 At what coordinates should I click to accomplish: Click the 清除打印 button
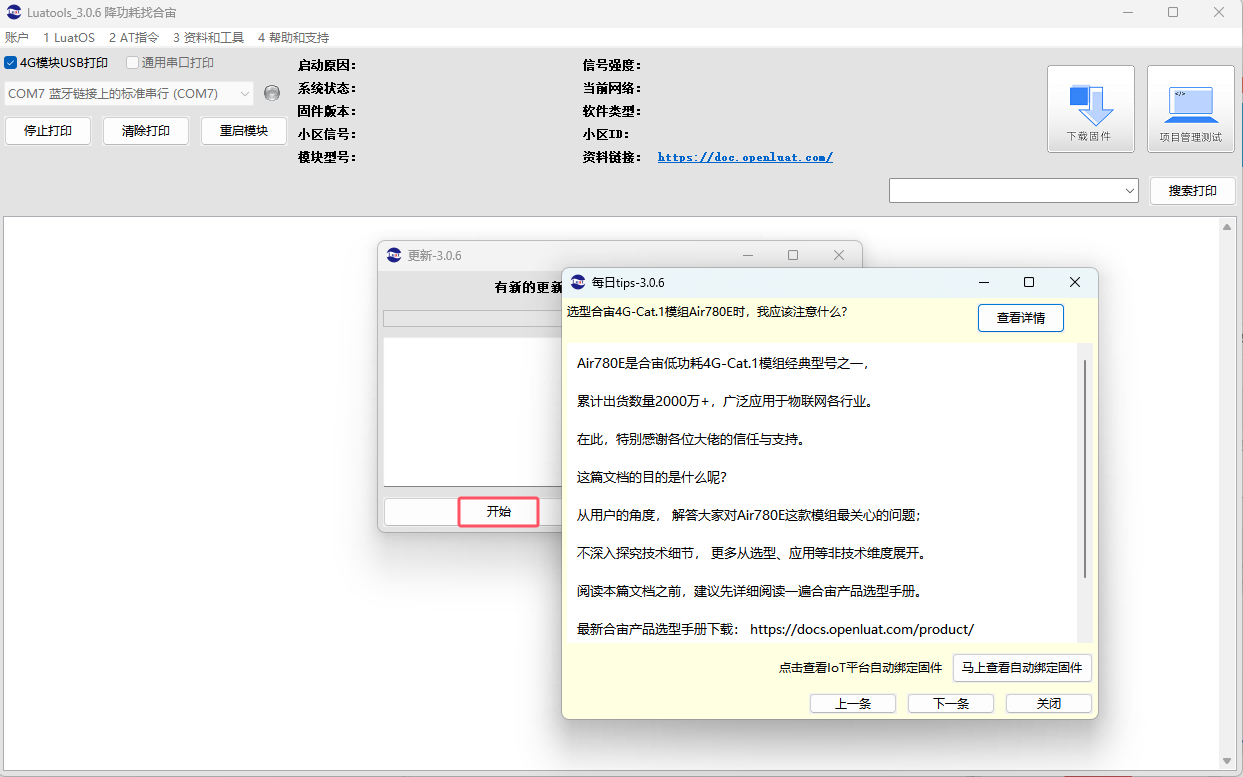click(146, 131)
